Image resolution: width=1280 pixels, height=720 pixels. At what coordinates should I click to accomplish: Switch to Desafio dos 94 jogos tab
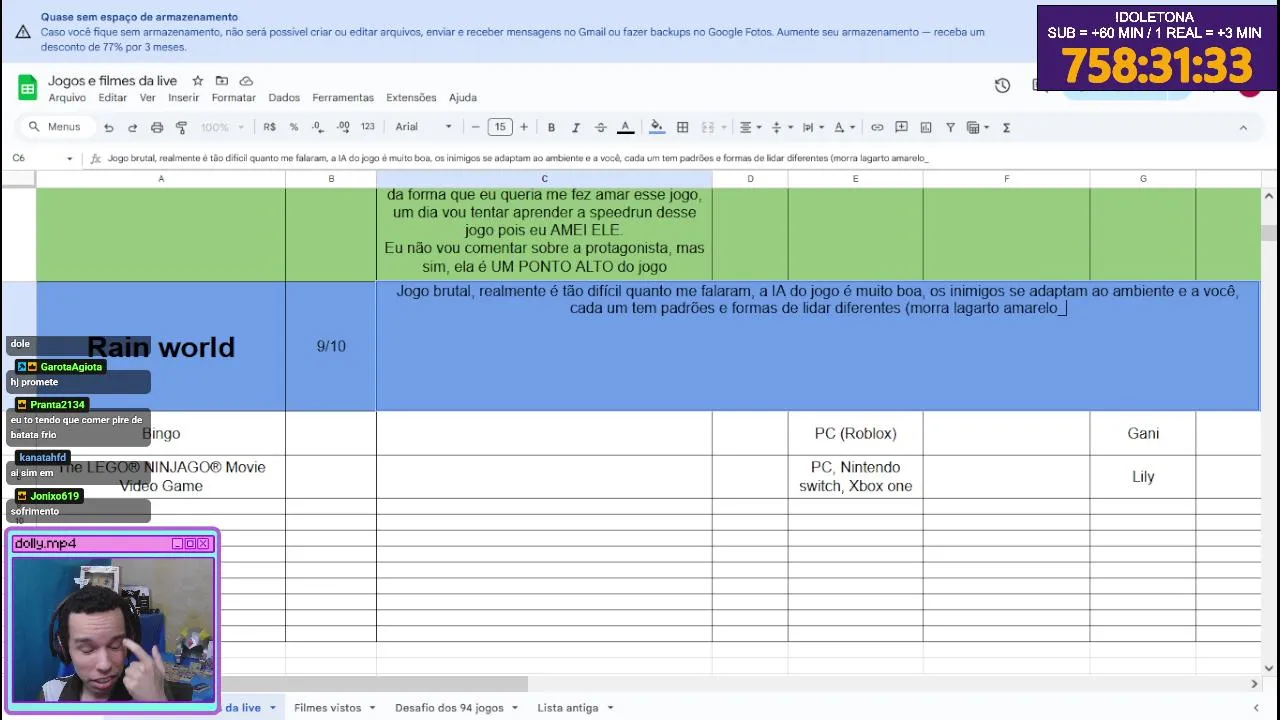click(449, 708)
